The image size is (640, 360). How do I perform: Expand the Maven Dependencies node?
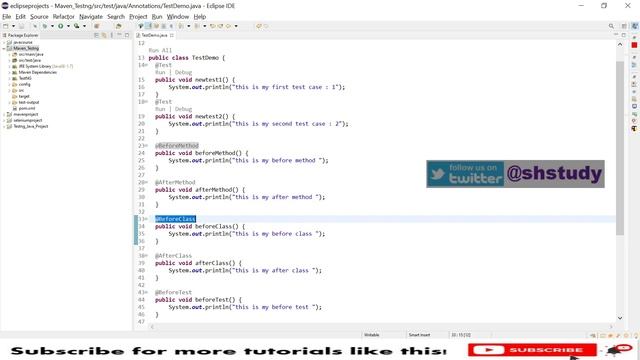click(x=9, y=72)
